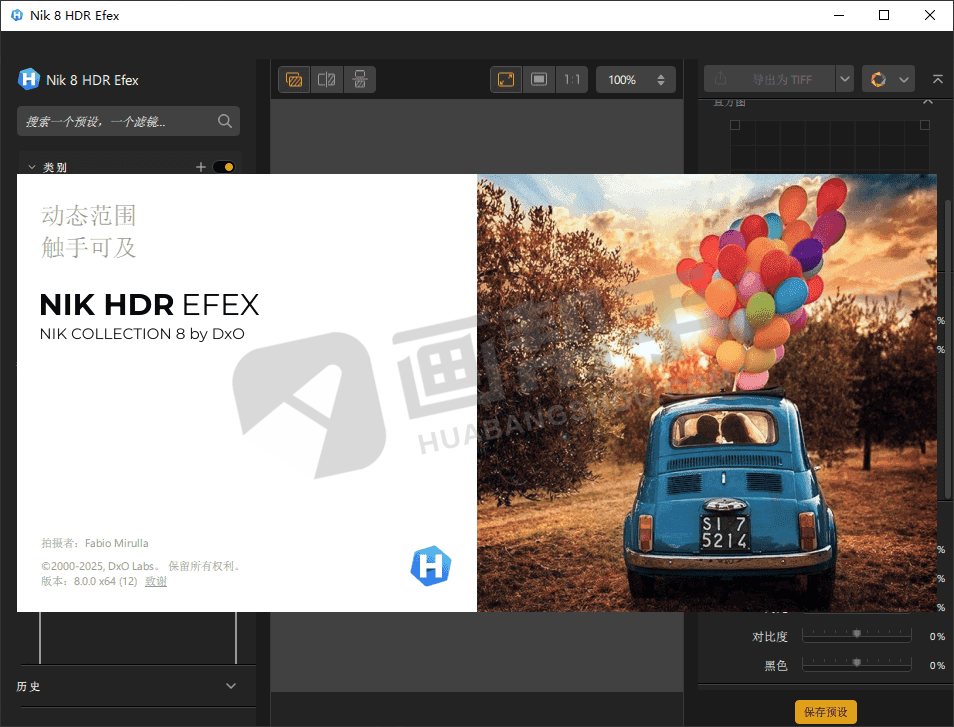Open the 100% zoom level stepper
This screenshot has height=727, width=954.
[661, 80]
